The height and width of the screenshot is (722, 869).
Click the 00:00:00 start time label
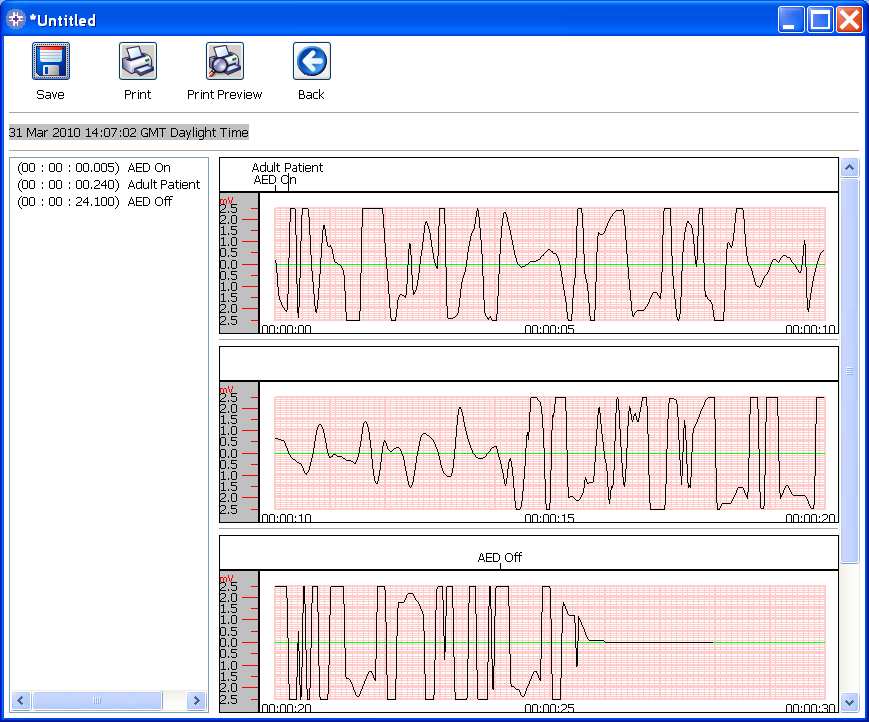[x=286, y=329]
